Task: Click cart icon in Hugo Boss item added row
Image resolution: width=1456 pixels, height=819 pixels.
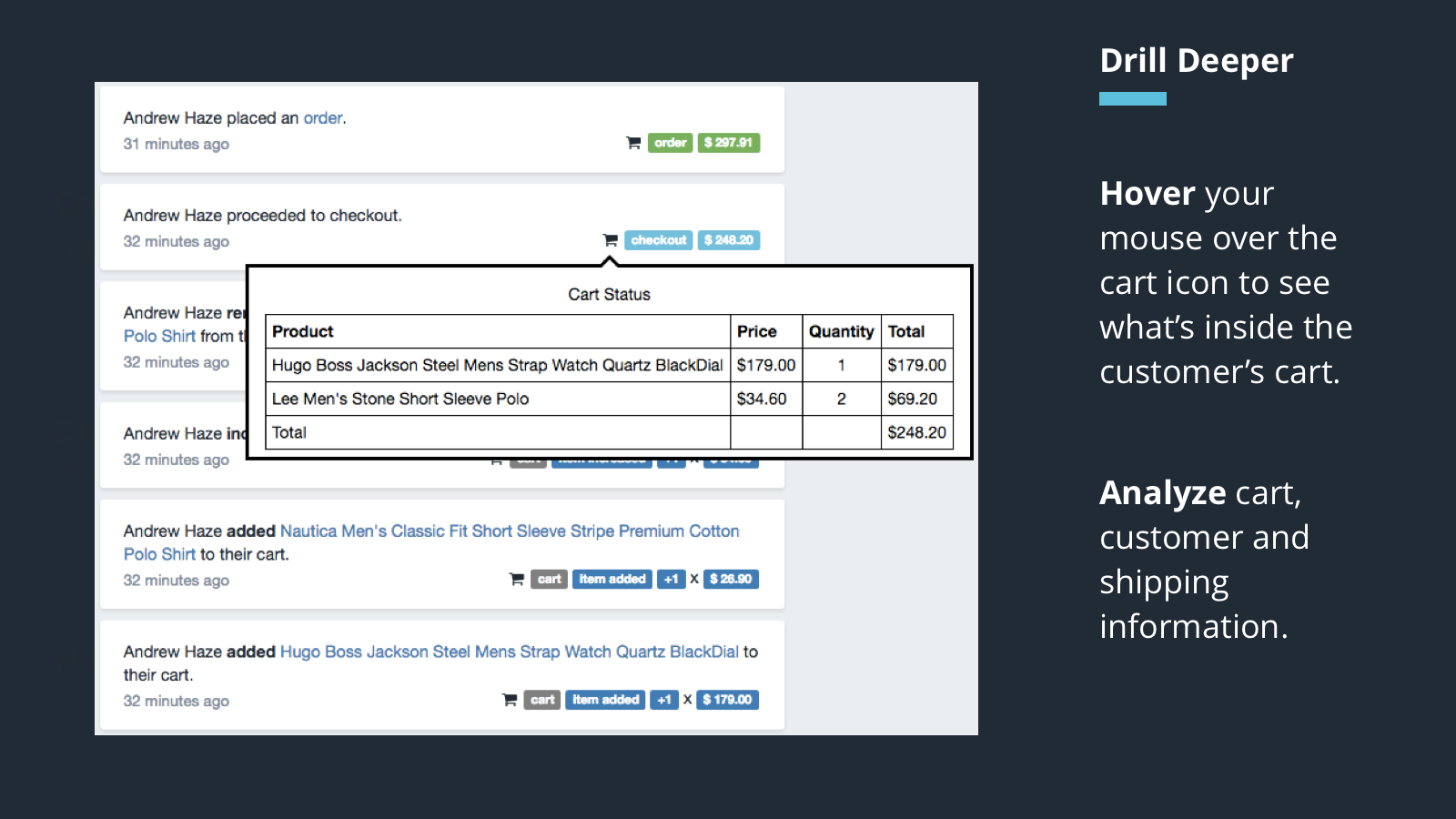Action: pos(510,700)
